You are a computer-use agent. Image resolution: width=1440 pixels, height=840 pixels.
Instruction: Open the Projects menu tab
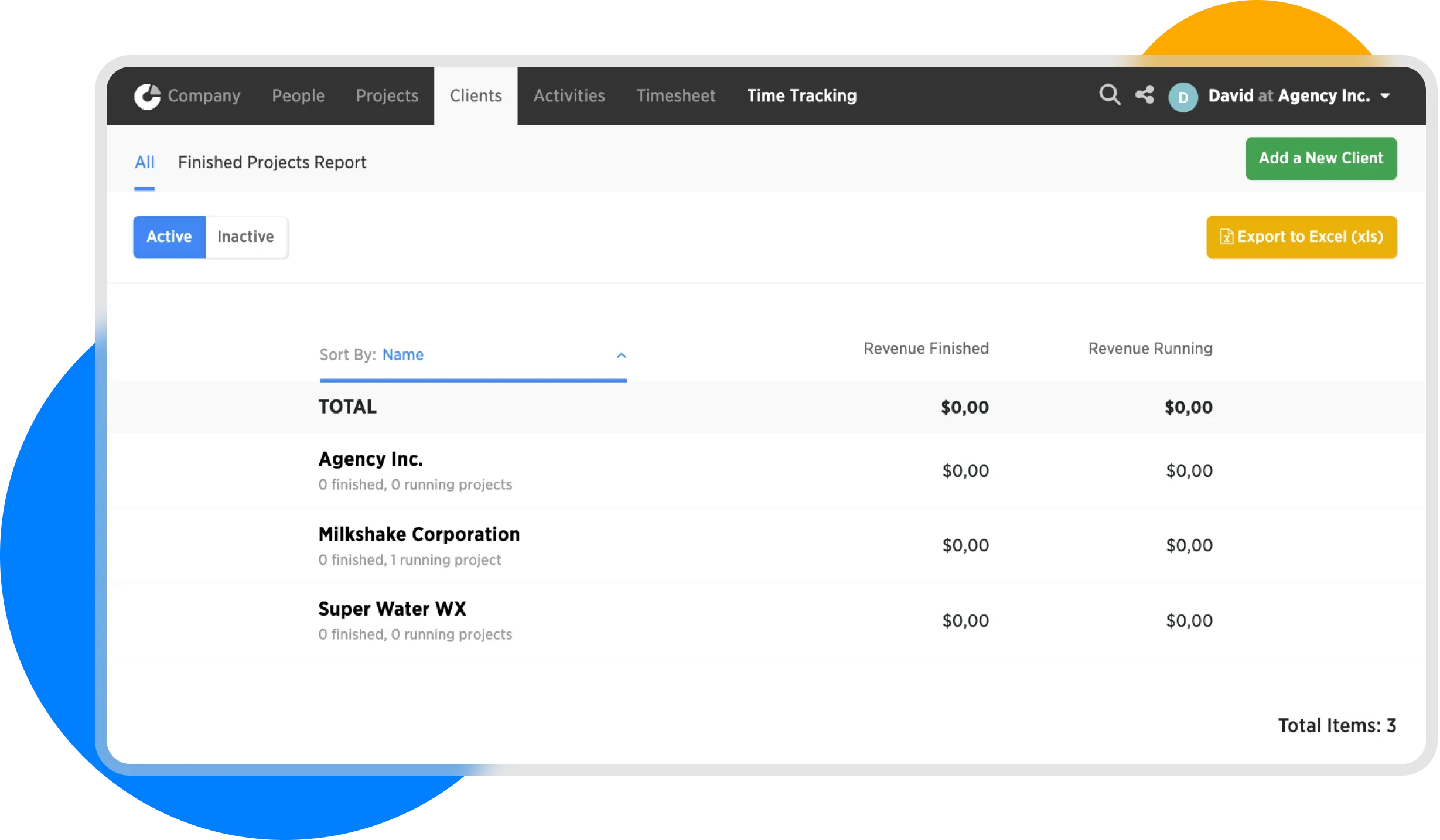pos(387,96)
